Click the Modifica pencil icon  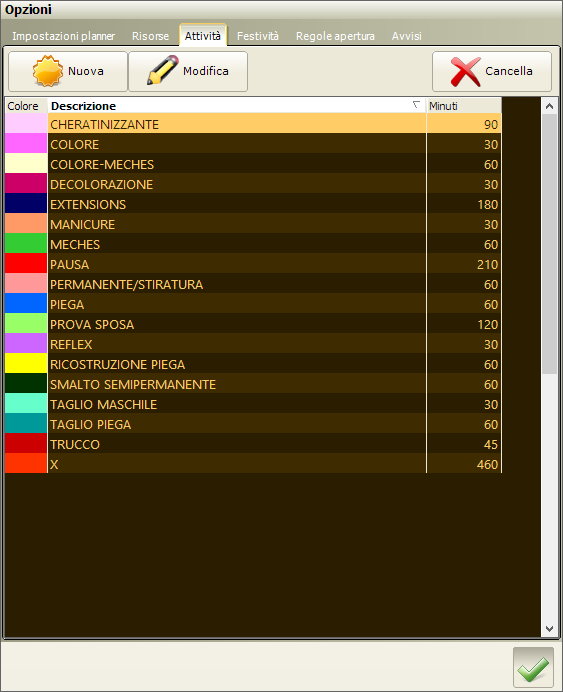coord(163,70)
